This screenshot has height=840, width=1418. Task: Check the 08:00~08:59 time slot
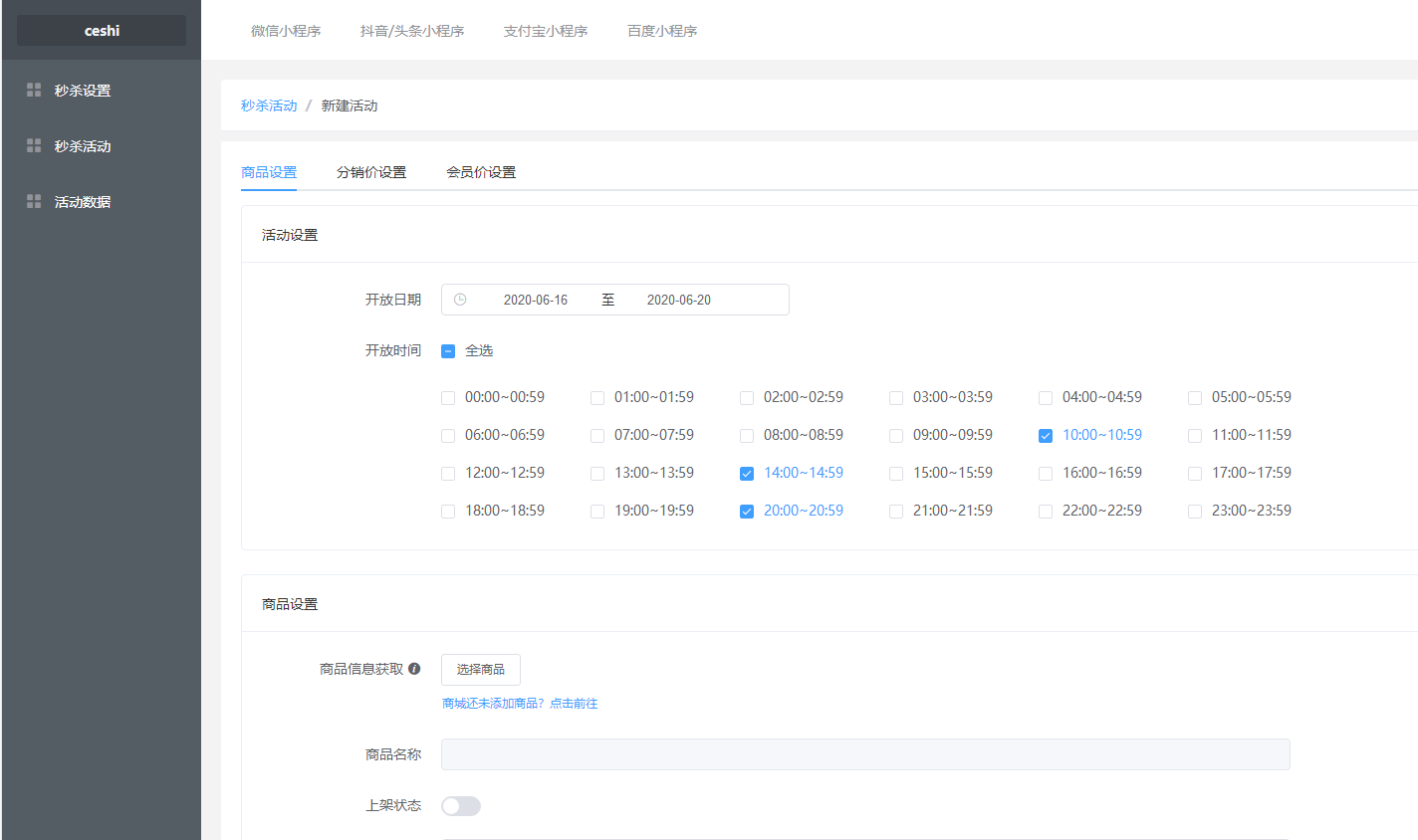point(747,436)
